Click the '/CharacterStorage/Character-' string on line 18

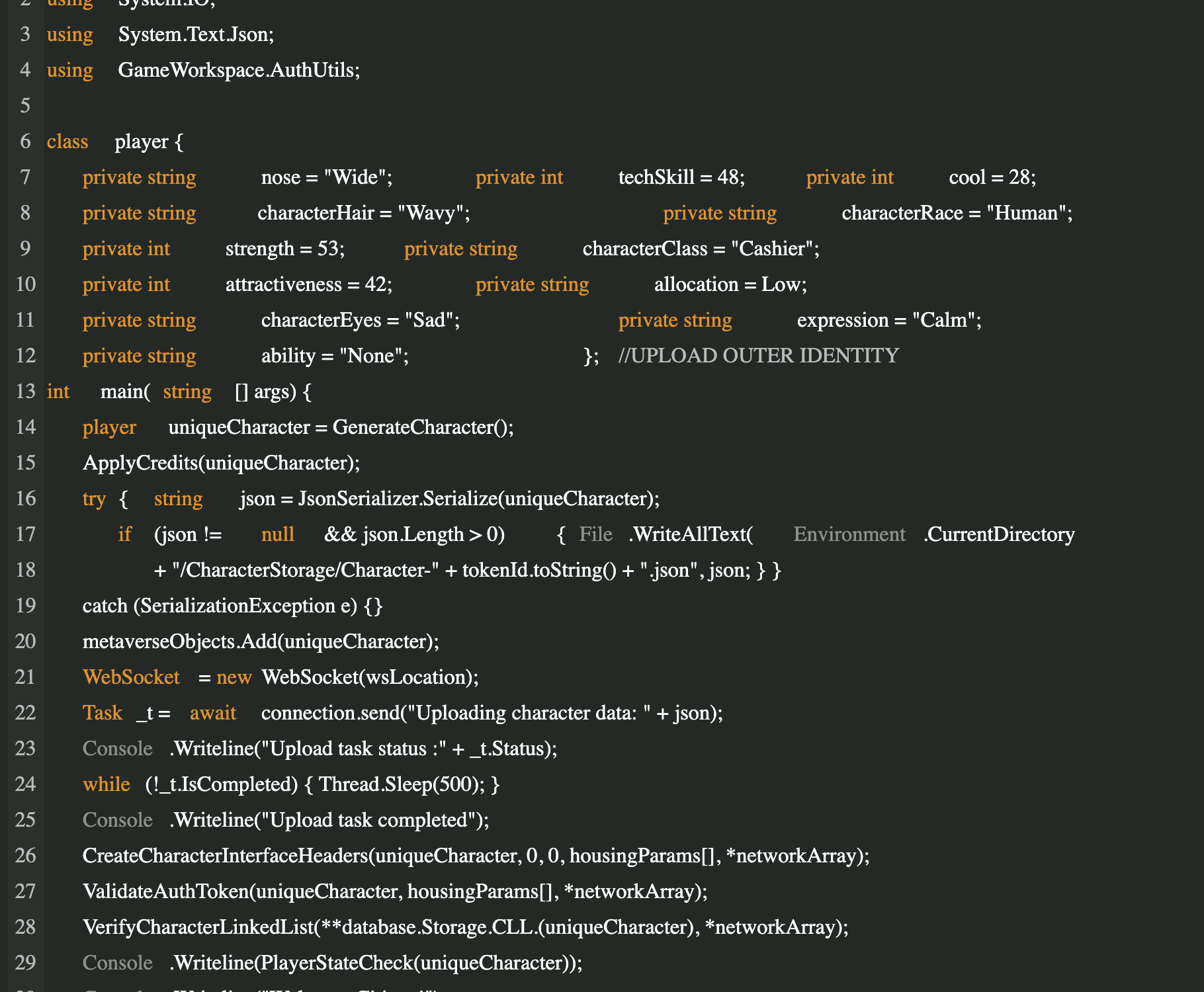[x=305, y=569]
